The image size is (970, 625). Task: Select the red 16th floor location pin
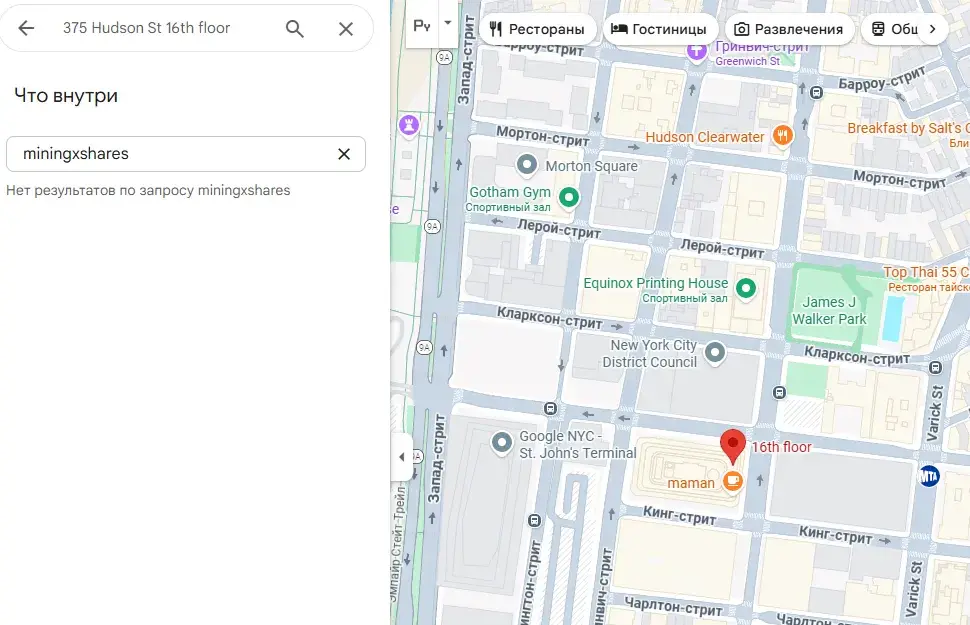click(733, 446)
